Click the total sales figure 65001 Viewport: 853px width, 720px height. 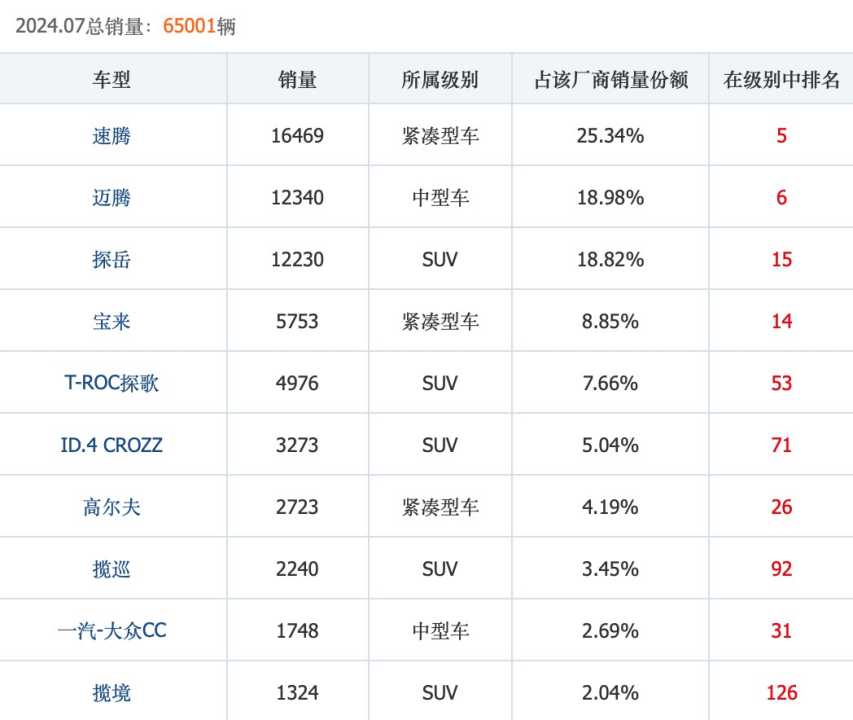pyautogui.click(x=189, y=26)
